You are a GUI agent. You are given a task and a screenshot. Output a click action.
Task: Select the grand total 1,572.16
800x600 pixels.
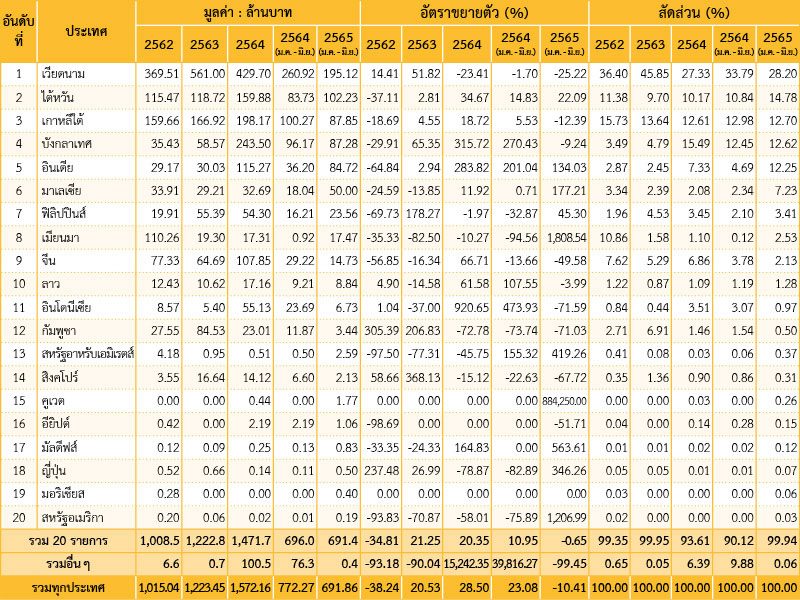tap(250, 588)
